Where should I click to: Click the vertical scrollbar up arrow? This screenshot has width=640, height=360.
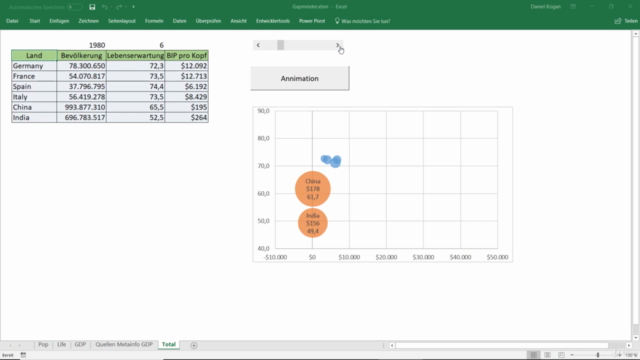coord(636,34)
